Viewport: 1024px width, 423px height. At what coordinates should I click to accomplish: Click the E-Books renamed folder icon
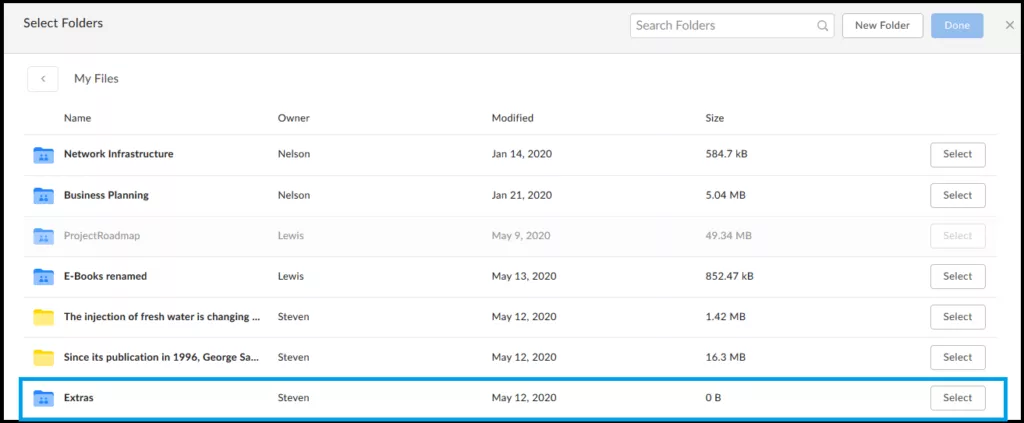click(x=43, y=277)
